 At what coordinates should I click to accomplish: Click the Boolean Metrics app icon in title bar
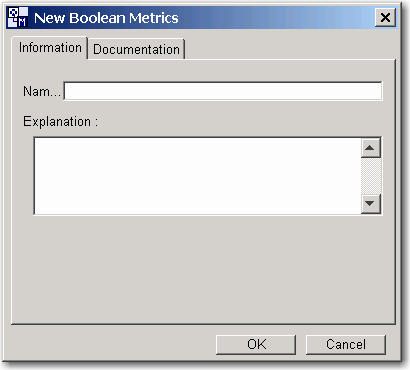tap(18, 17)
